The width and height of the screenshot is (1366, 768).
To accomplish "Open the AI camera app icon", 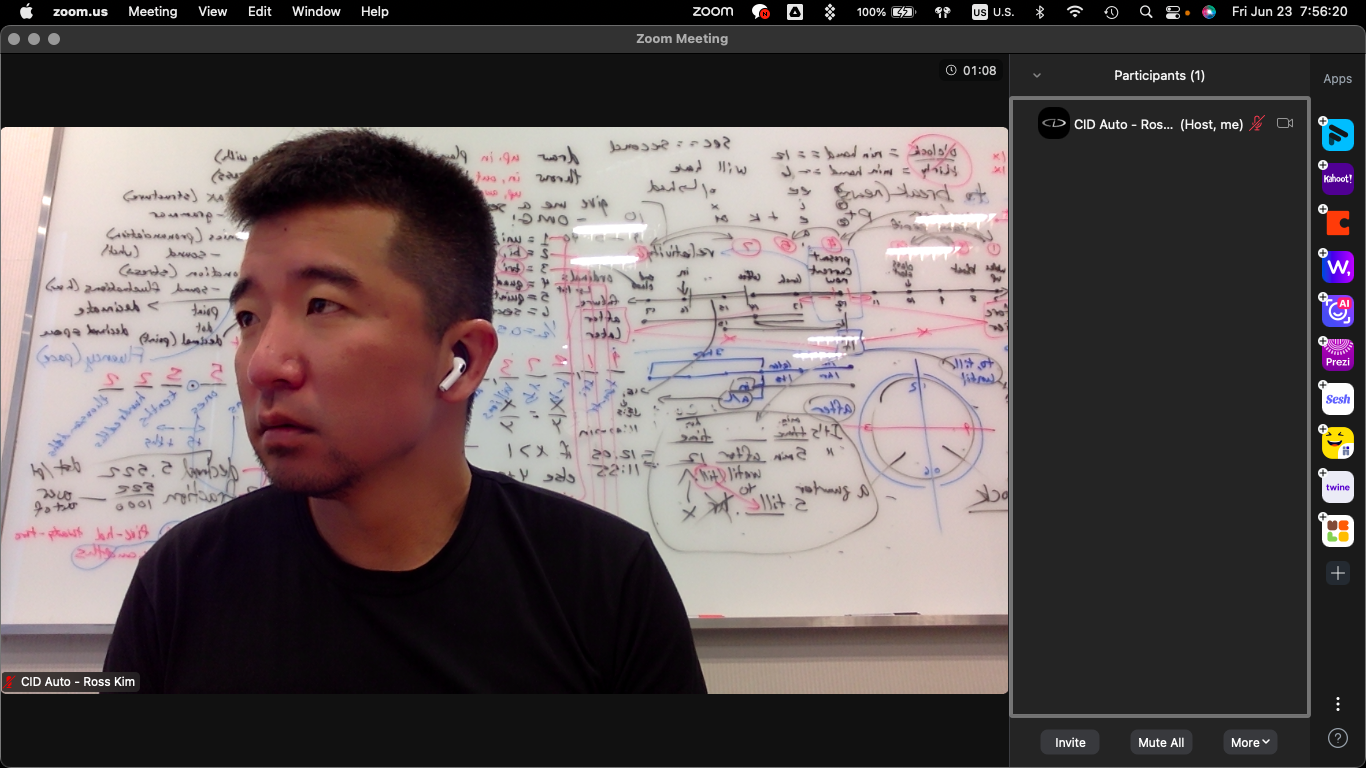I will pyautogui.click(x=1338, y=311).
